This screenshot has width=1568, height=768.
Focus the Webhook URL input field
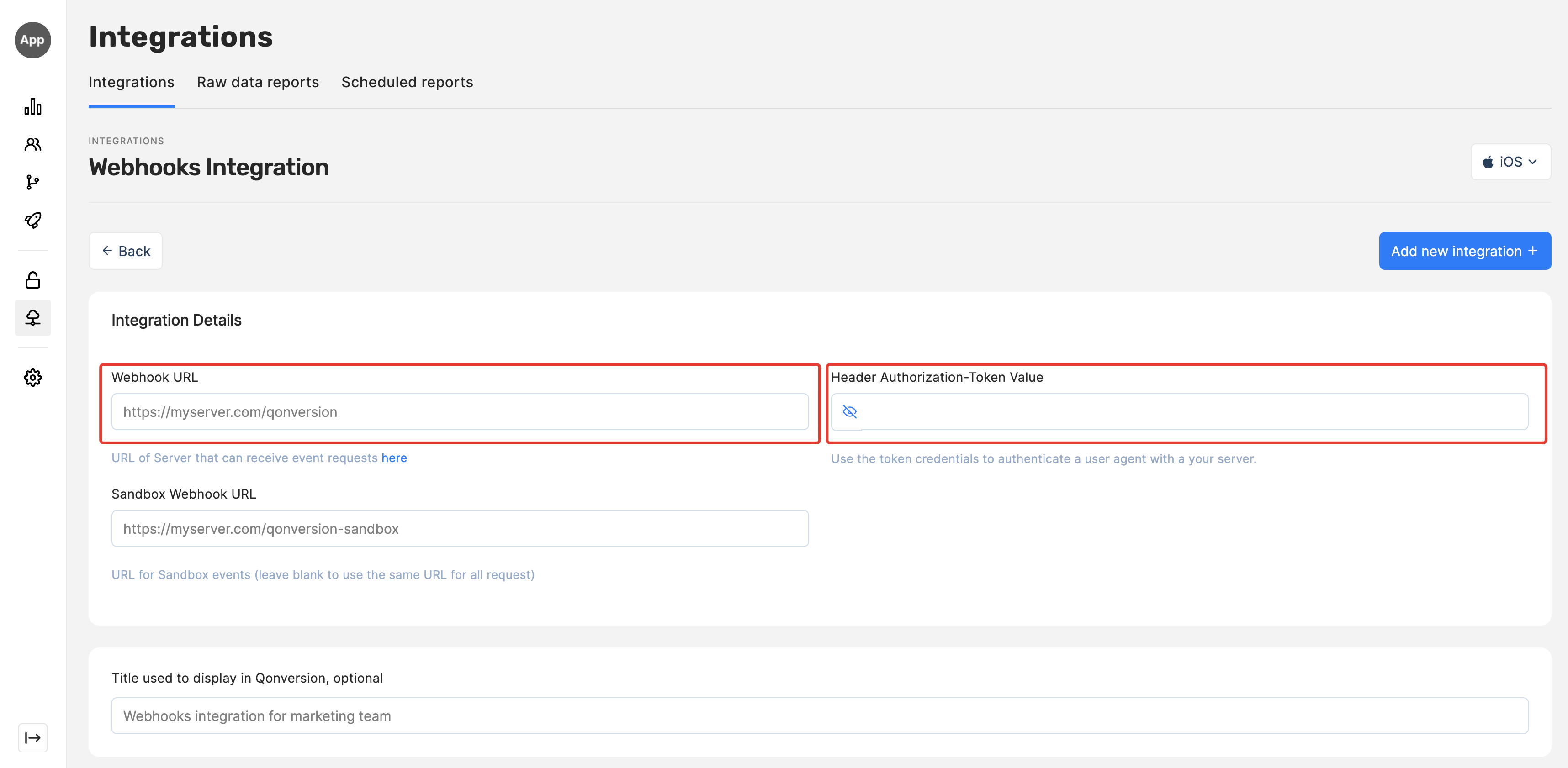(460, 412)
